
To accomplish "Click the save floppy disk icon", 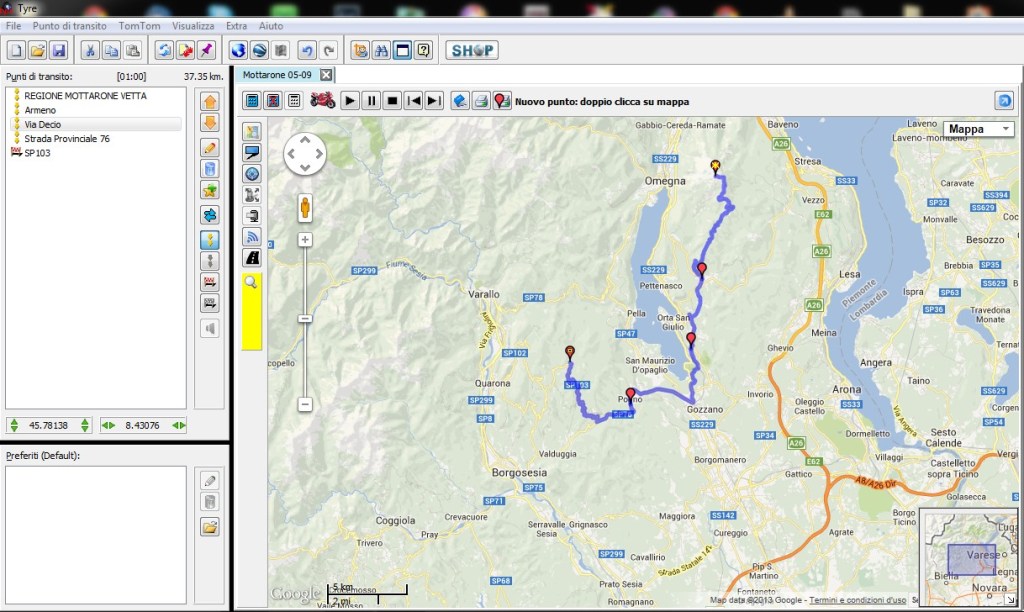I will coord(58,50).
